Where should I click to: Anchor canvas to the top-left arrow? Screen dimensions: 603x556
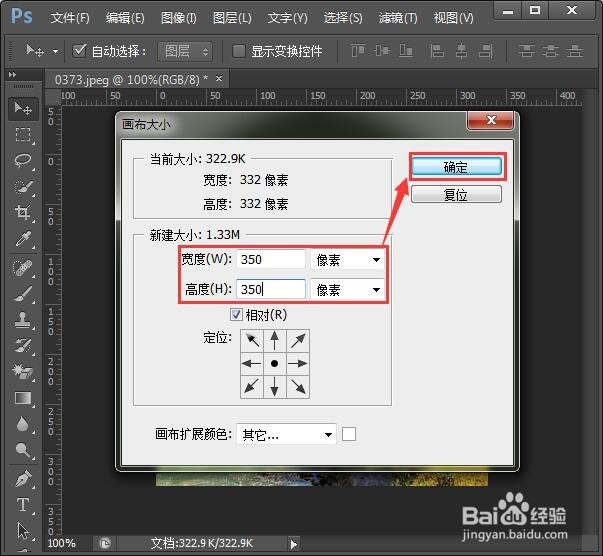pyautogui.click(x=252, y=340)
